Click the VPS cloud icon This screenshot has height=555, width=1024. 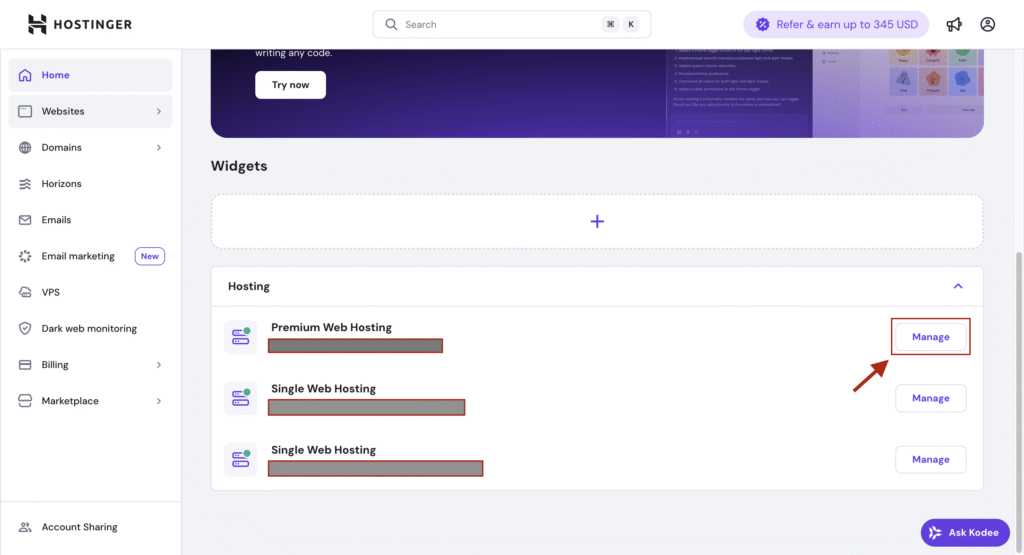tap(25, 293)
